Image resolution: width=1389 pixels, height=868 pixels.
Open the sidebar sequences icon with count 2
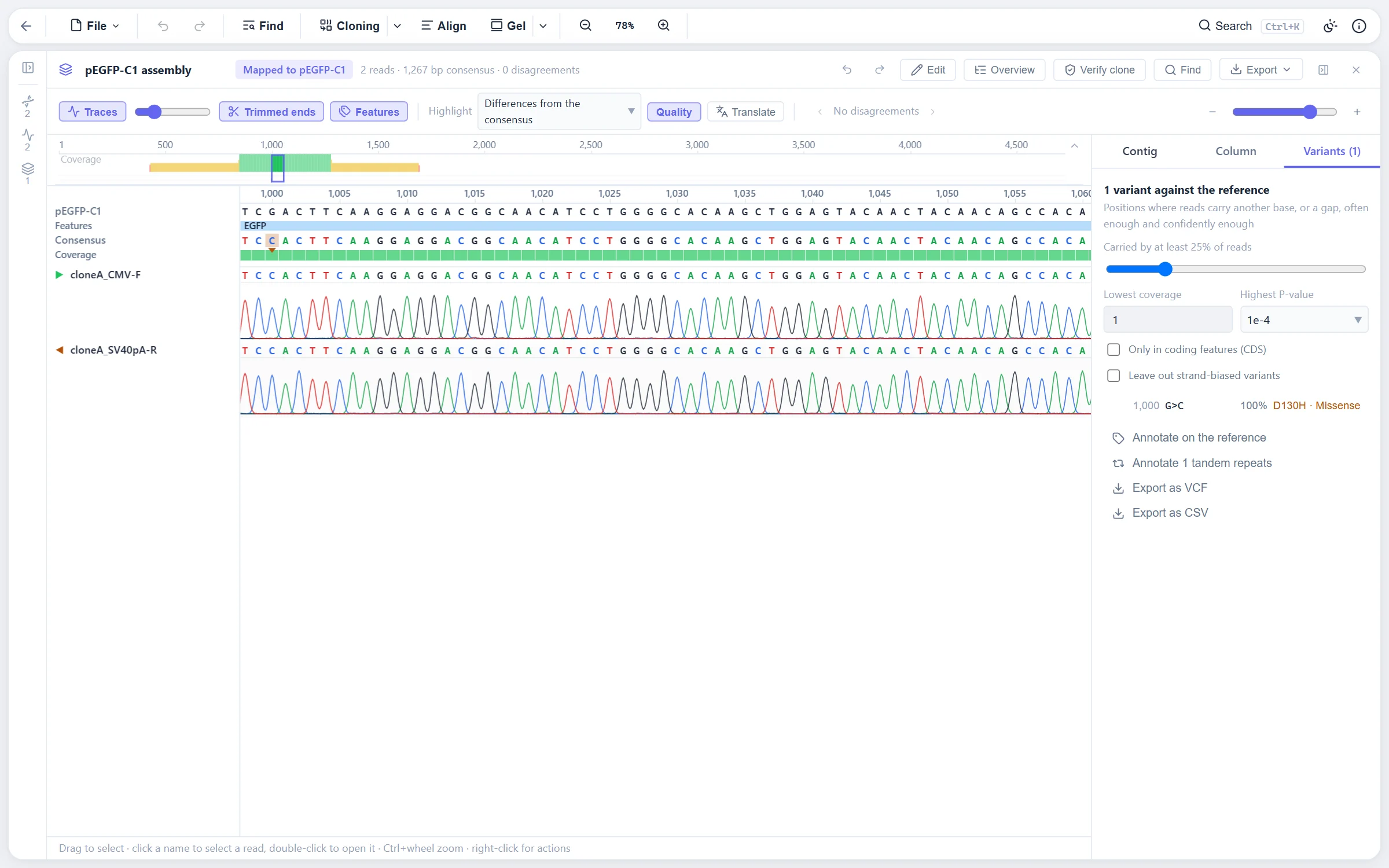[28, 106]
